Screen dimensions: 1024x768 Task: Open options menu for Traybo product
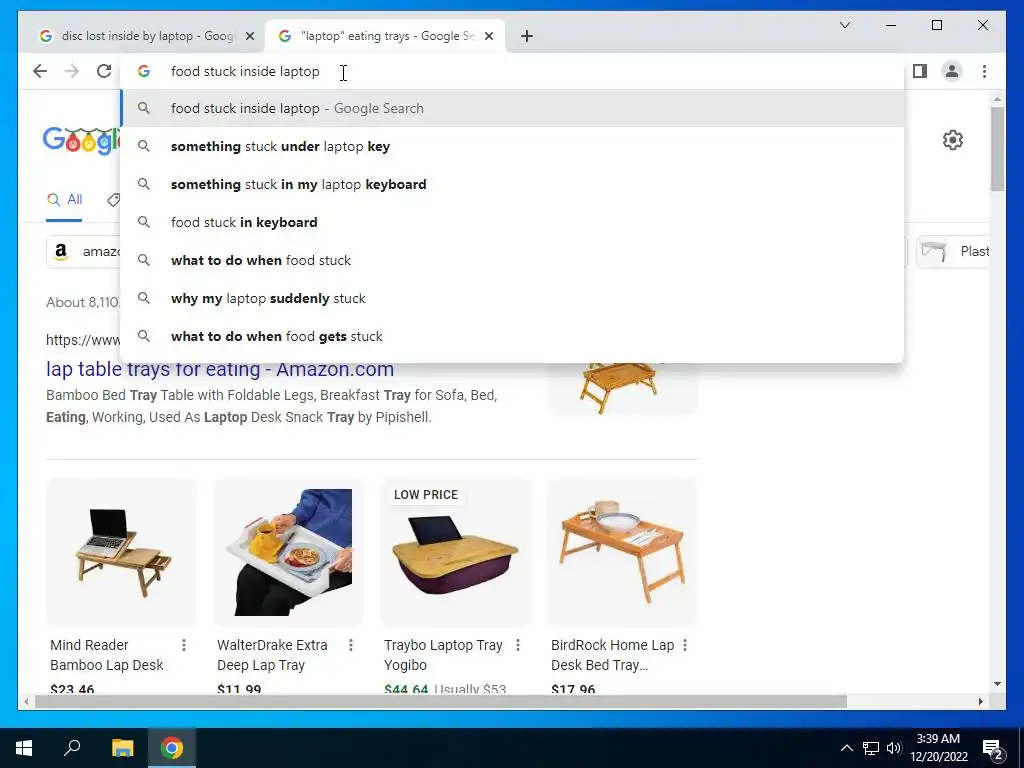[x=518, y=645]
